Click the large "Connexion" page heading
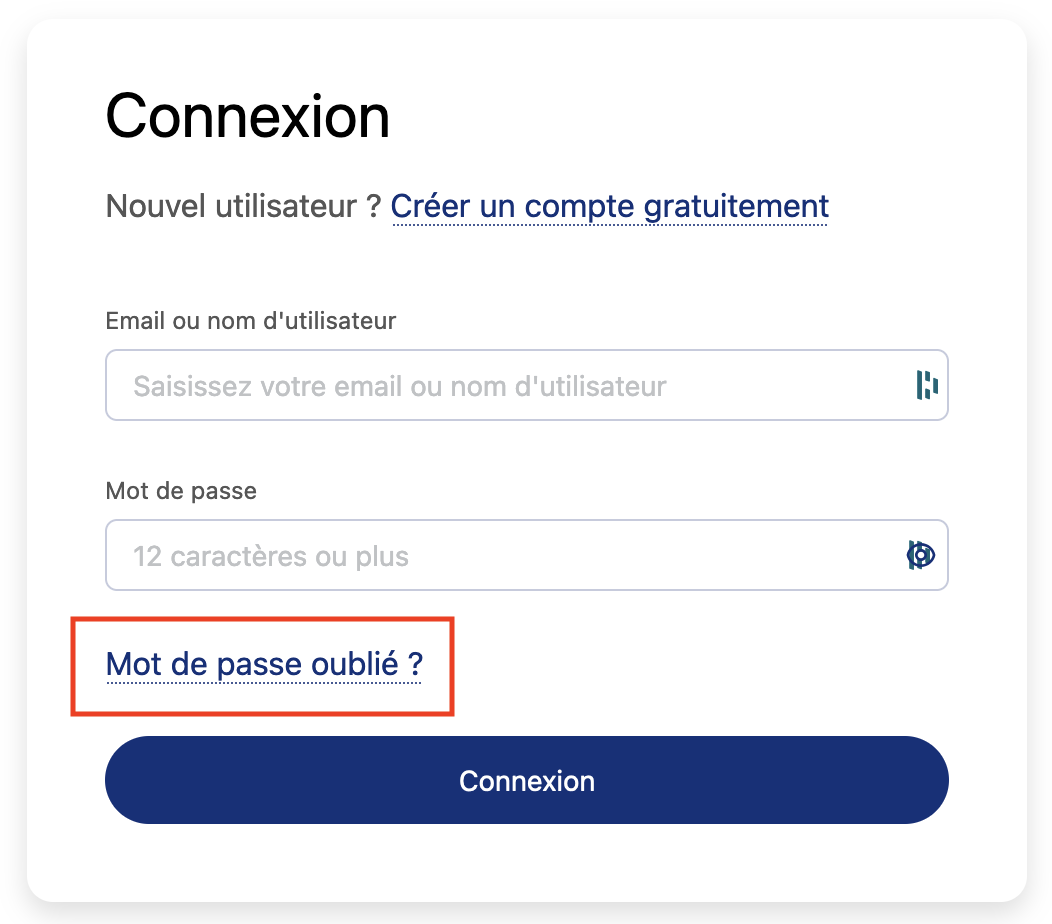 click(247, 116)
